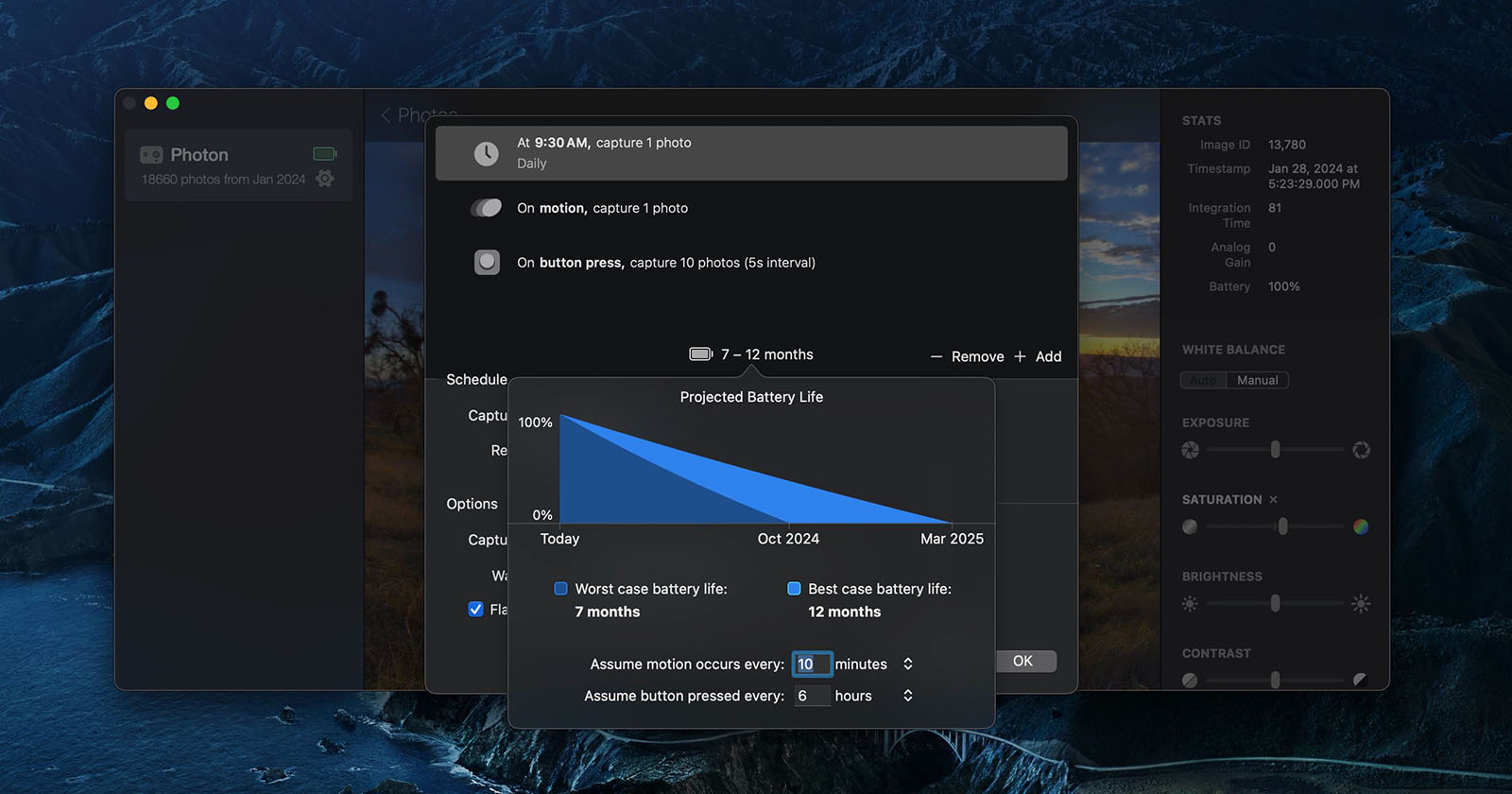Click the button press trigger icon
Image resolution: width=1512 pixels, height=794 pixels.
click(x=487, y=262)
